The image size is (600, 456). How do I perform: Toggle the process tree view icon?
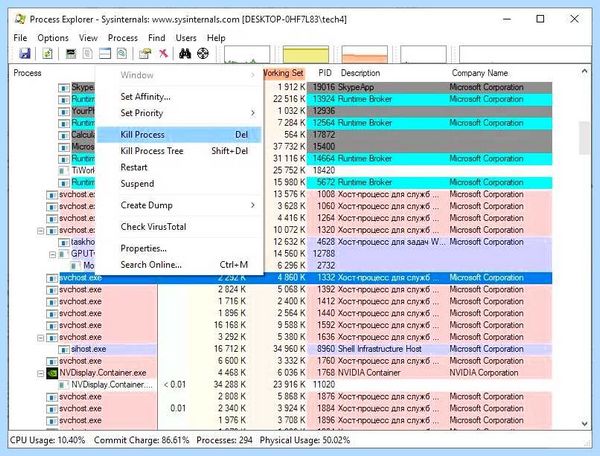point(88,54)
